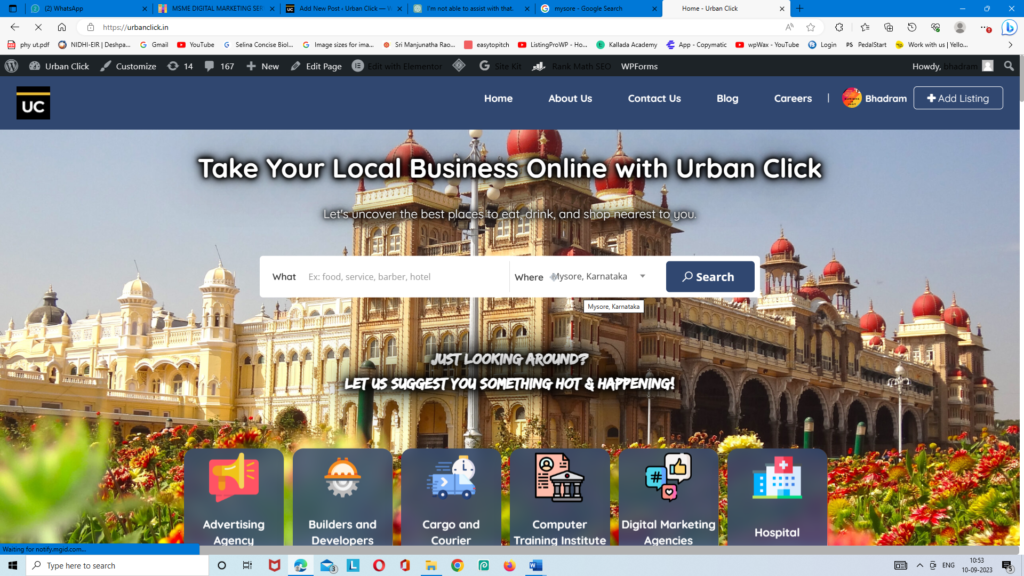Viewport: 1024px width, 576px height.
Task: Click the admin bar search icon
Action: click(1009, 66)
